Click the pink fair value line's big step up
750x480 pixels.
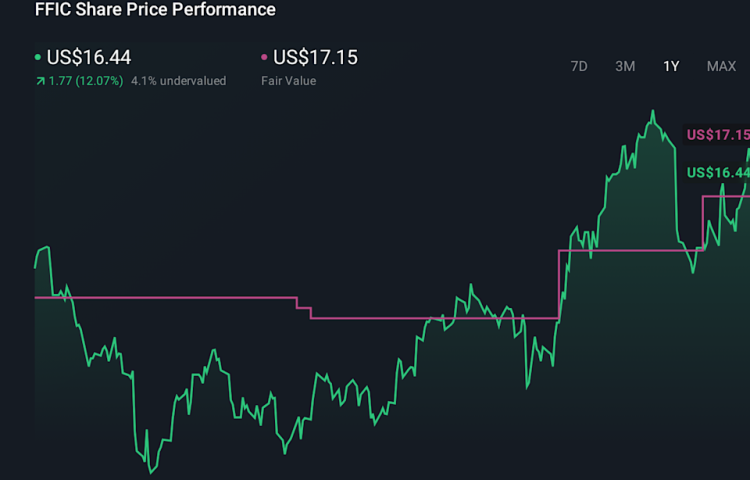coord(558,284)
